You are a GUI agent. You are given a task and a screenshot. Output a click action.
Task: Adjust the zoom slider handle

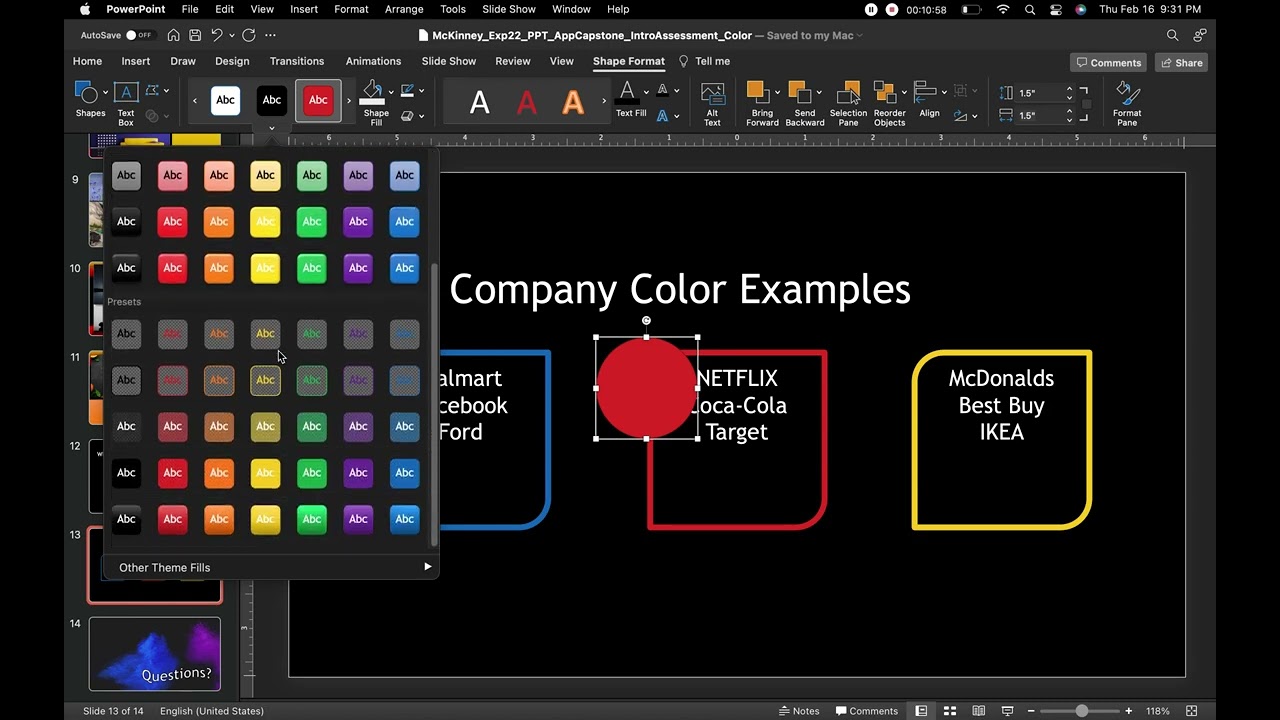coord(1082,711)
